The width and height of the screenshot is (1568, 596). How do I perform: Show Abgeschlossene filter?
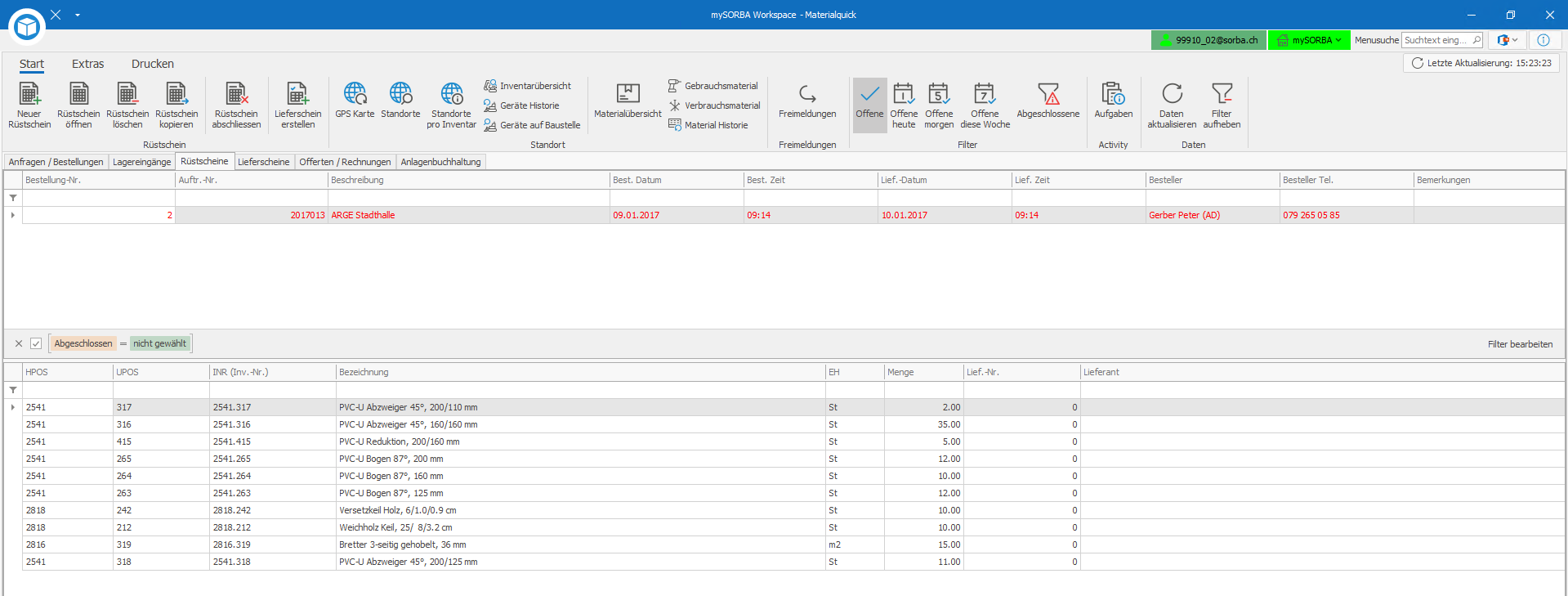pos(1048,101)
